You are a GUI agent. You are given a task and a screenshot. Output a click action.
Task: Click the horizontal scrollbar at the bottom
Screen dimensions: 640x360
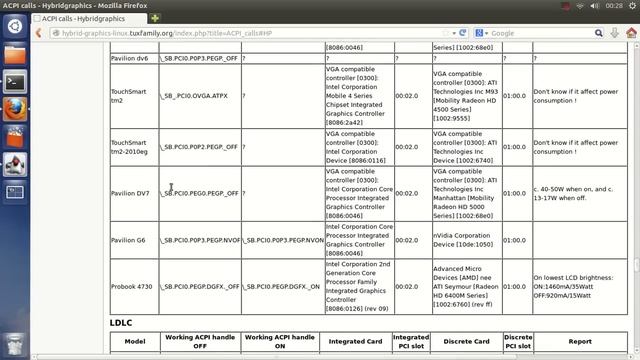[x=276, y=357]
